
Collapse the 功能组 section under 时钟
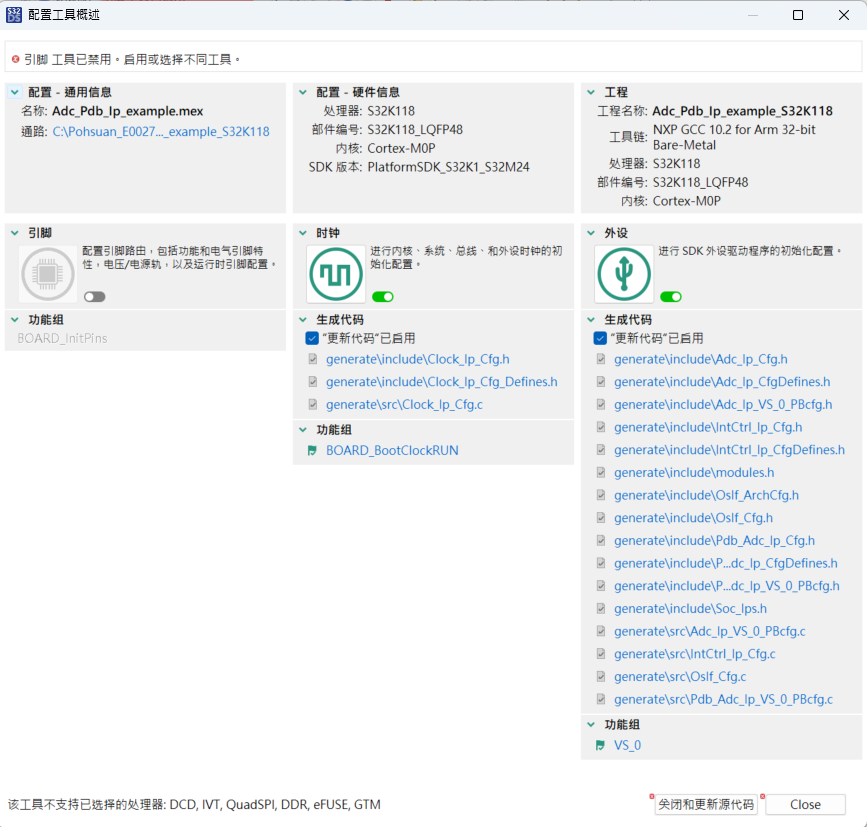[301, 429]
